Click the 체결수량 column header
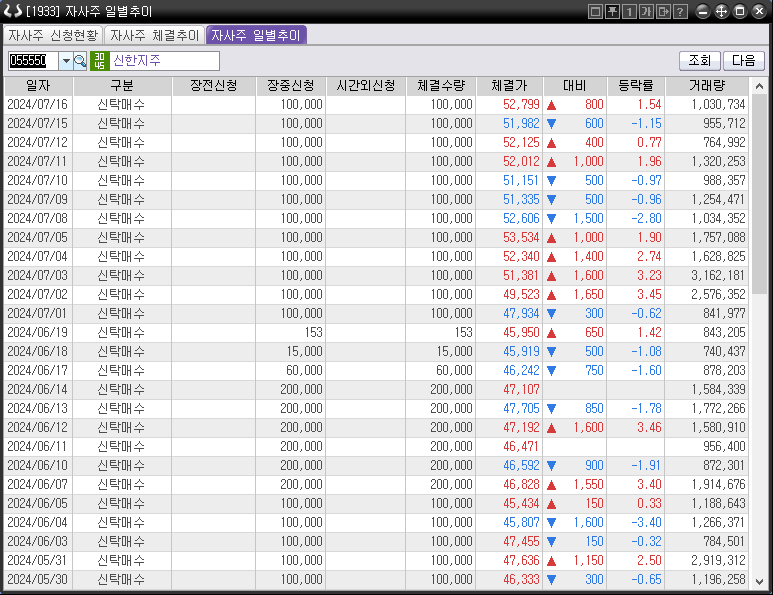 point(441,86)
